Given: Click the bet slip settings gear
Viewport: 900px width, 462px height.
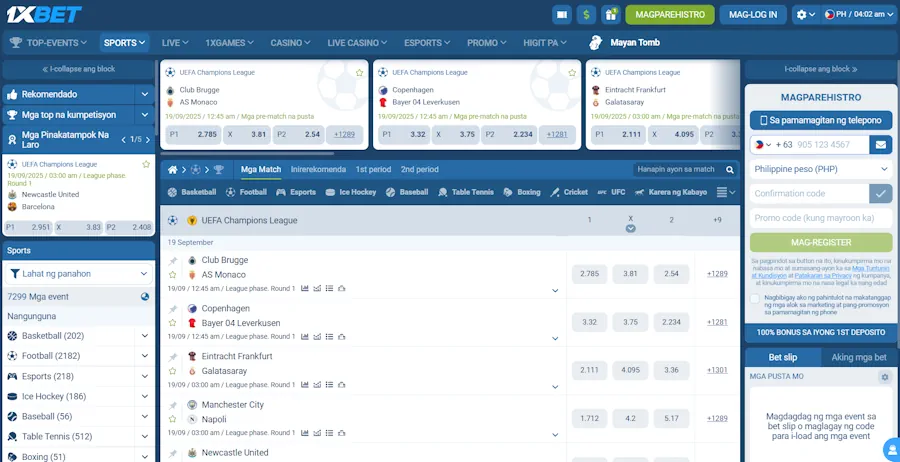Looking at the screenshot, I should pyautogui.click(x=885, y=377).
